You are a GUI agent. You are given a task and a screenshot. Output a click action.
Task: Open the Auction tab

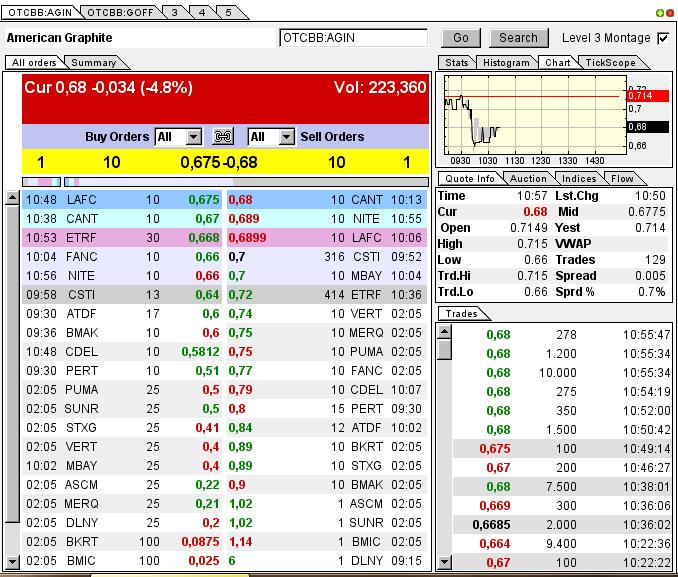click(528, 178)
